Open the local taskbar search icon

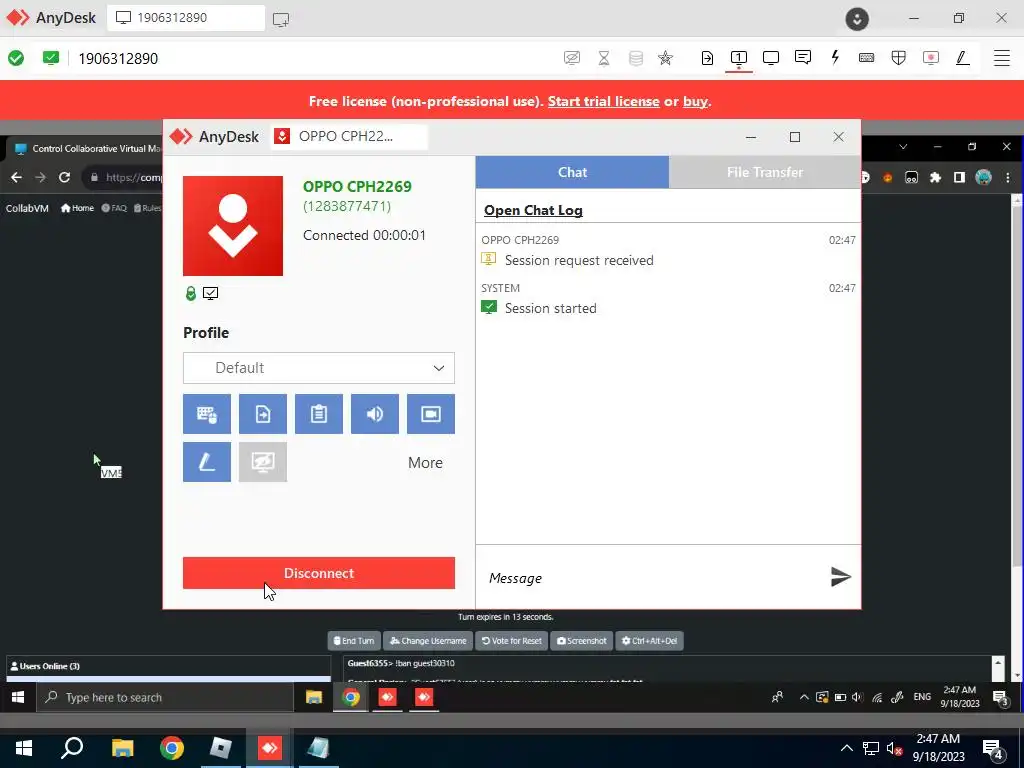pos(72,748)
